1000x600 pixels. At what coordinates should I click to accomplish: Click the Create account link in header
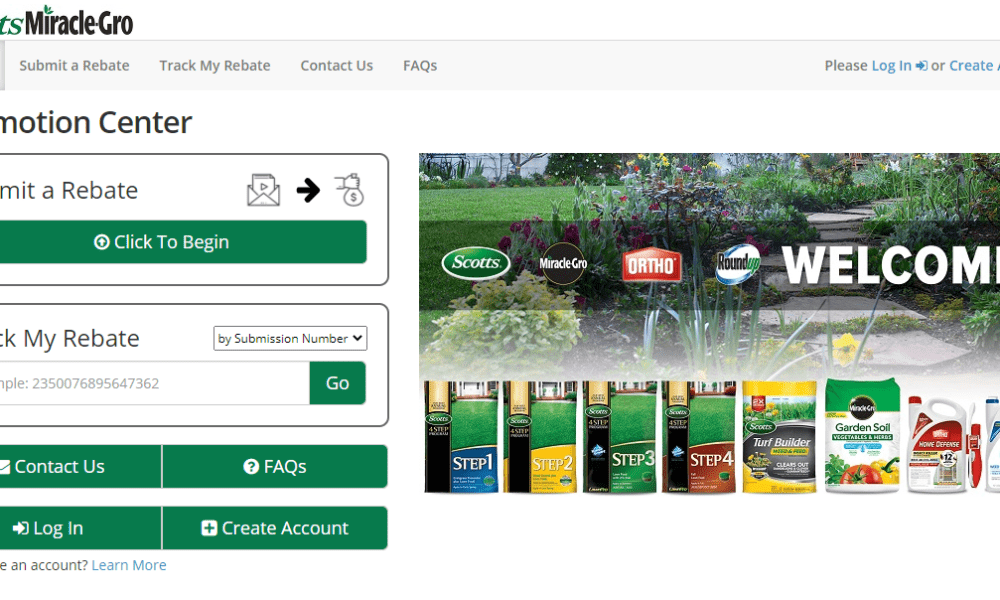(974, 66)
